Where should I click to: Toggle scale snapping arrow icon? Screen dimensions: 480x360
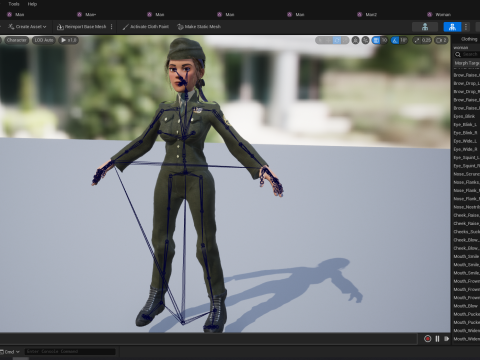click(417, 40)
